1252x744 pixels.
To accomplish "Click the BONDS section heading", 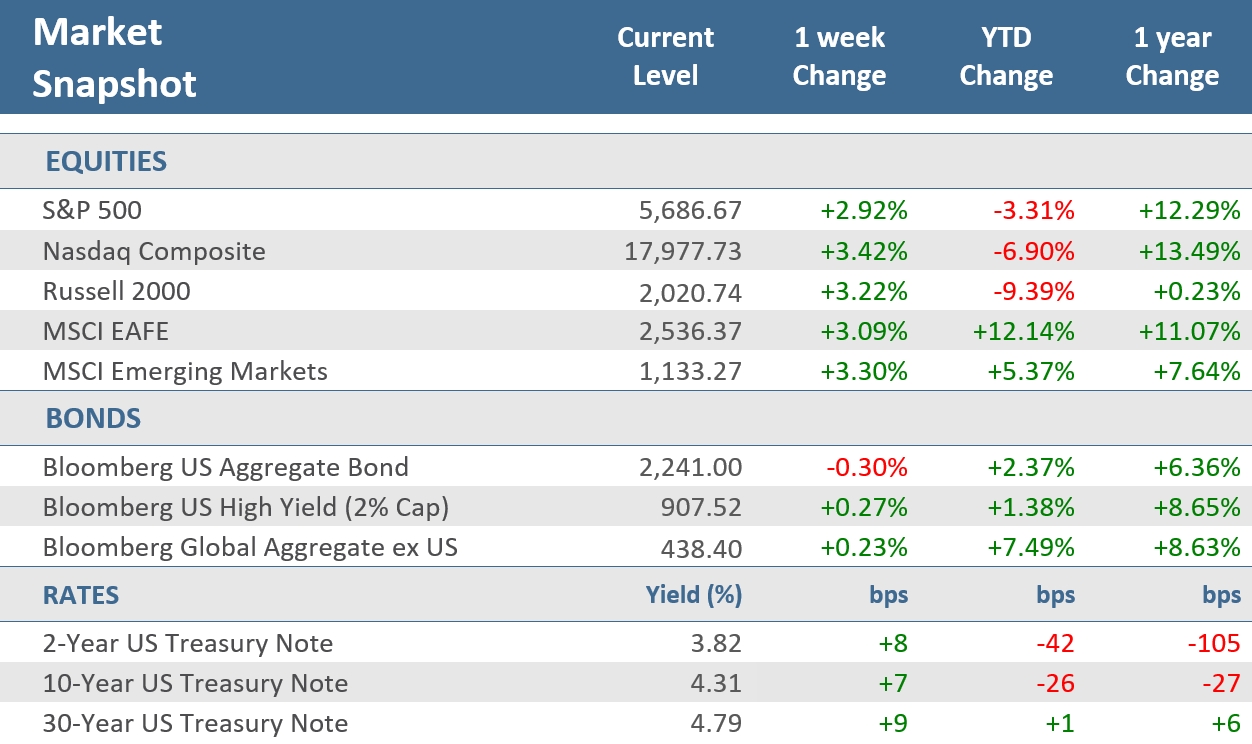I will tap(93, 419).
